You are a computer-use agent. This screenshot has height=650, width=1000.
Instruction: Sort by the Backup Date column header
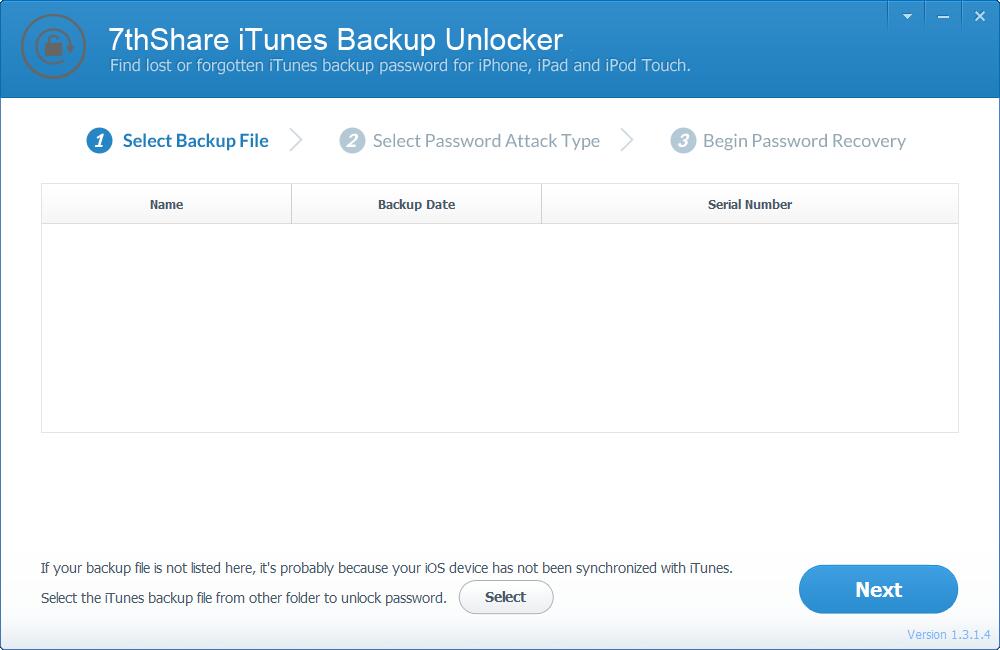point(416,204)
